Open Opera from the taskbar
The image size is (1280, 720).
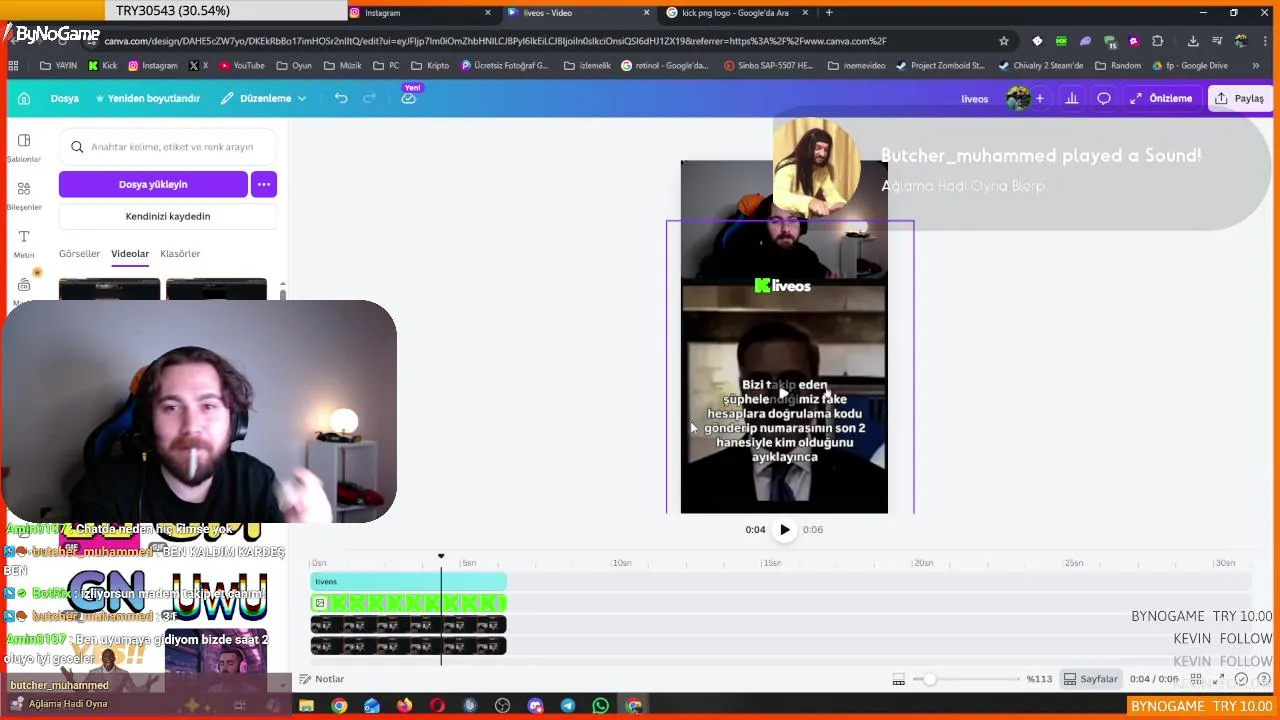point(437,706)
